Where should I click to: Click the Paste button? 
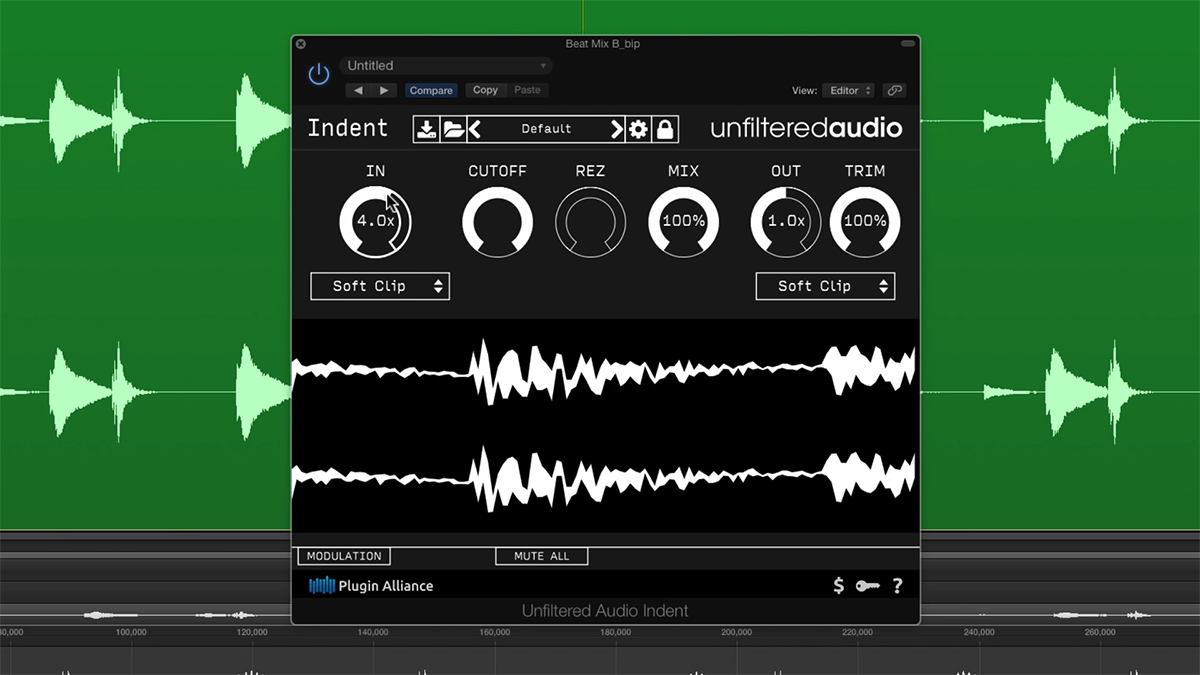click(527, 90)
